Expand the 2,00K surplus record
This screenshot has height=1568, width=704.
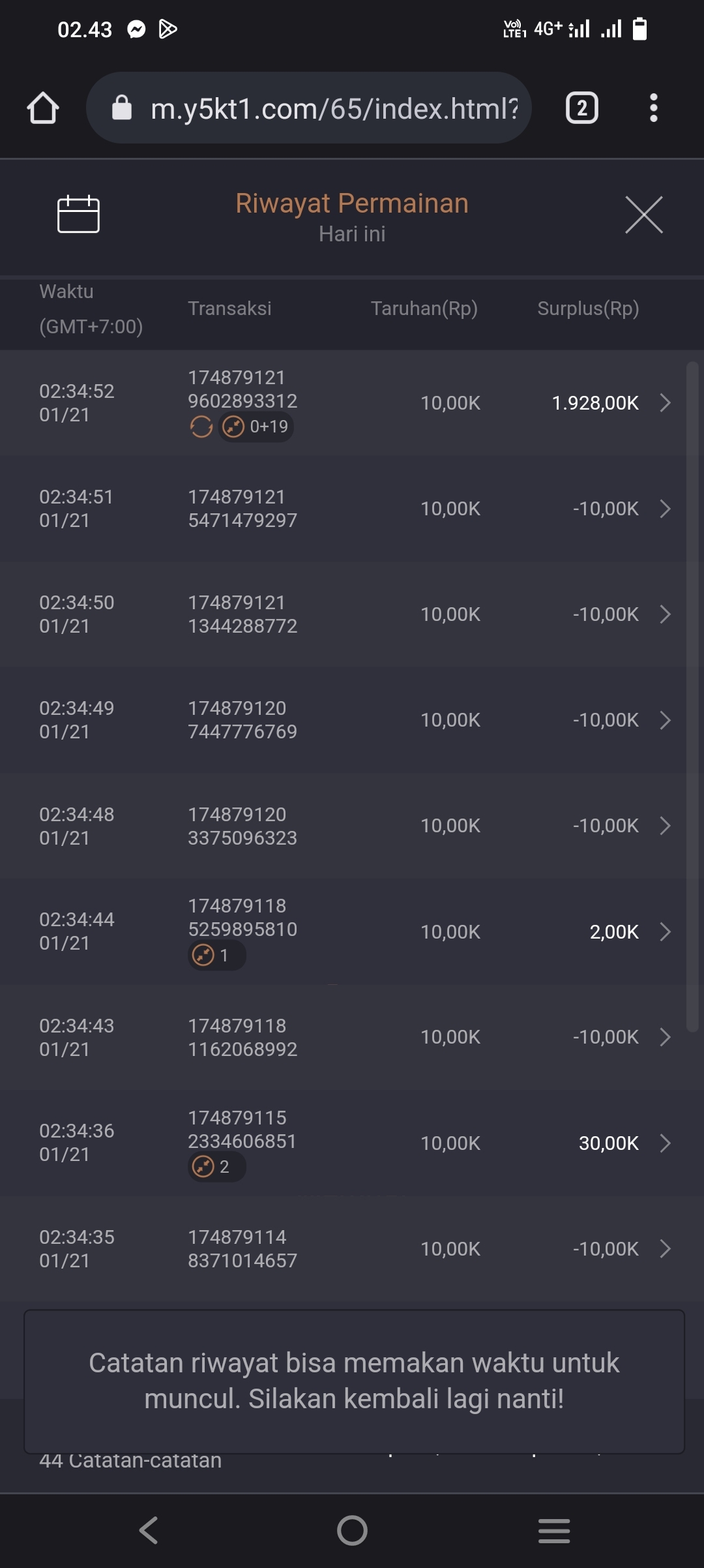pyautogui.click(x=665, y=931)
